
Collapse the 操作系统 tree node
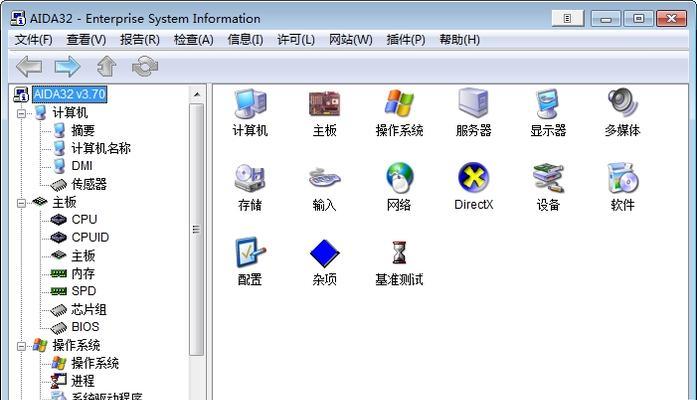click(21, 346)
